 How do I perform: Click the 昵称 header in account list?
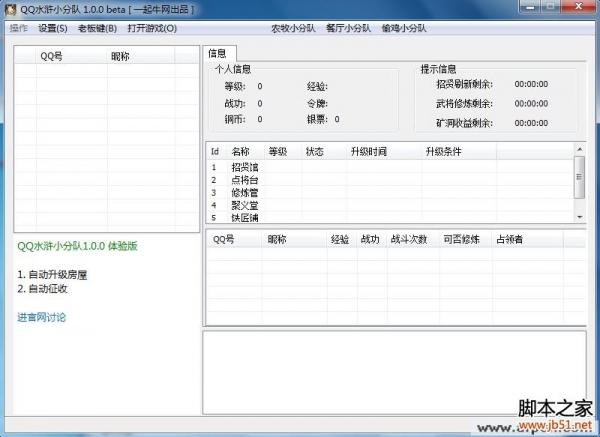tap(141, 56)
